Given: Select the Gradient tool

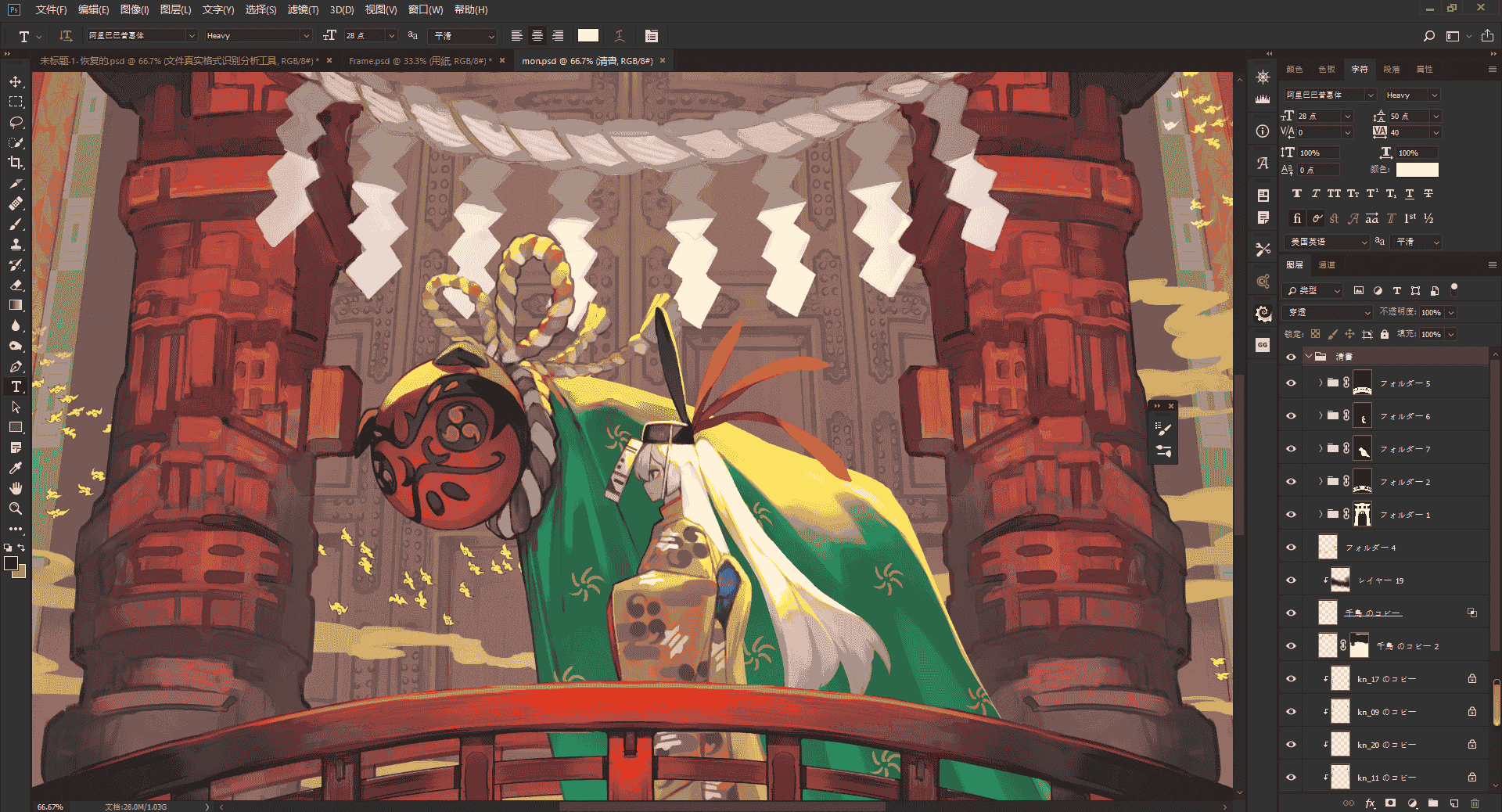Looking at the screenshot, I should [x=16, y=306].
